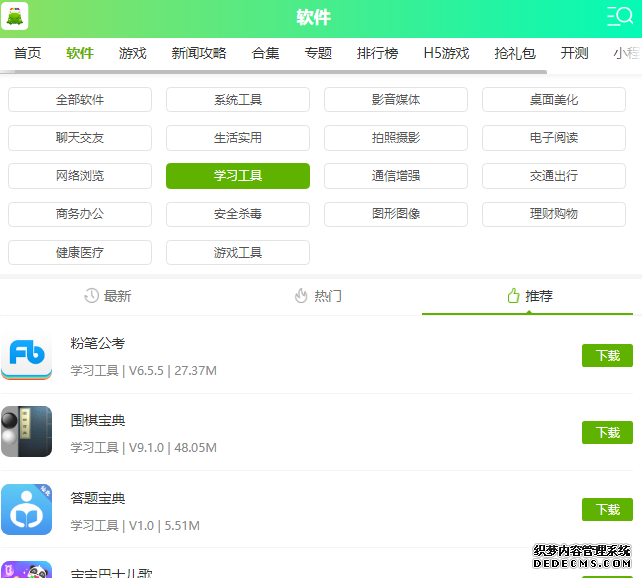Go to the 首页 nav tab
642x578 pixels.
[27, 53]
